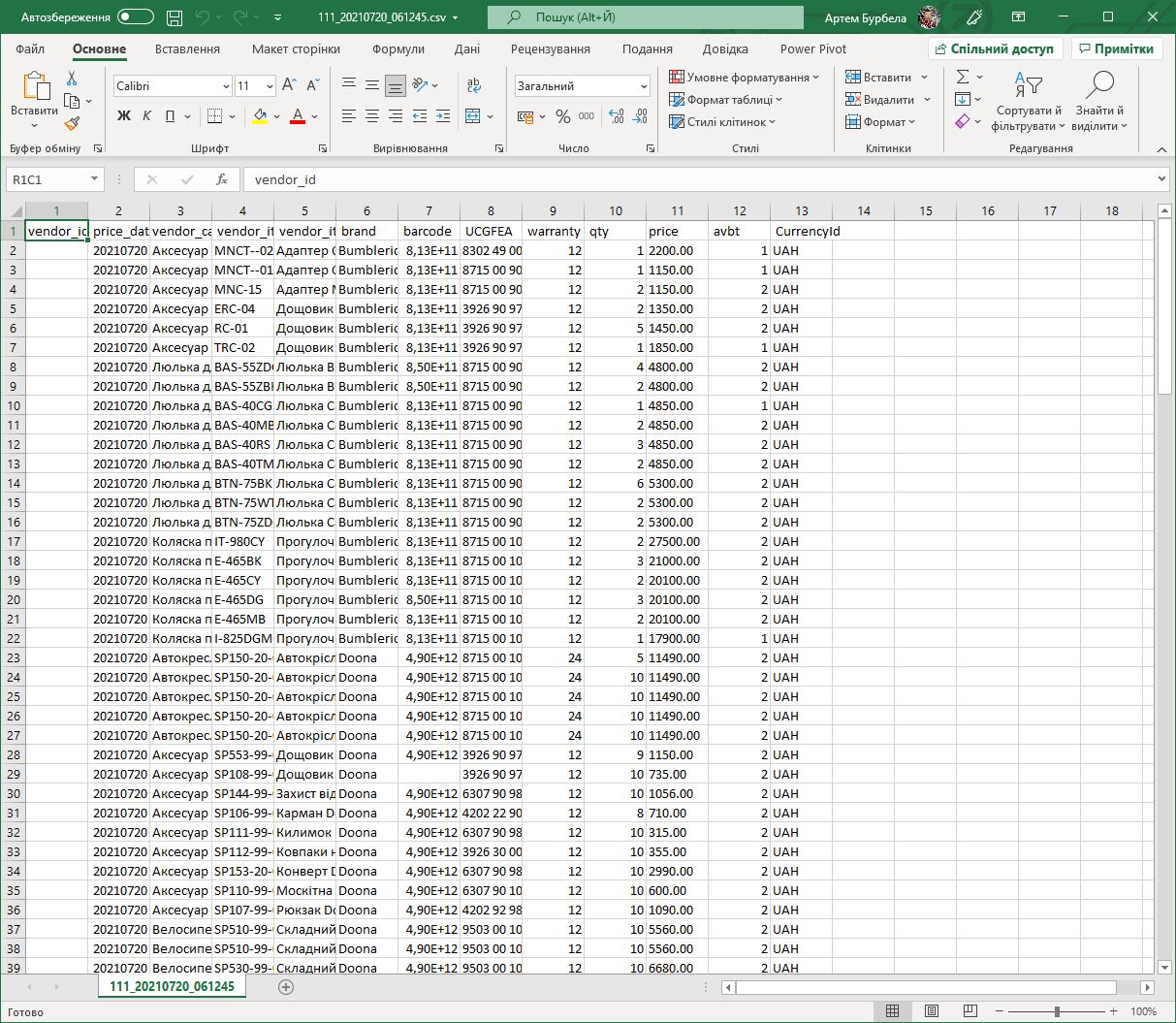This screenshot has height=1023, width=1176.
Task: Switch to Page Layout view icon
Action: coord(931,1011)
